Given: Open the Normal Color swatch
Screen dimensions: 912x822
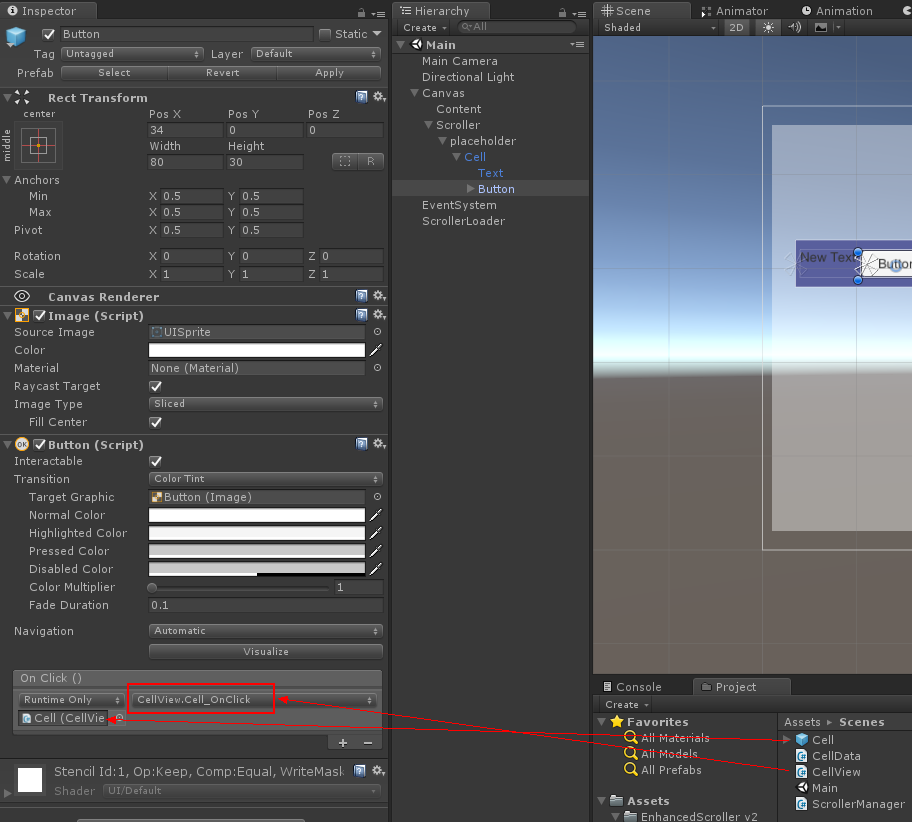Looking at the screenshot, I should (256, 515).
